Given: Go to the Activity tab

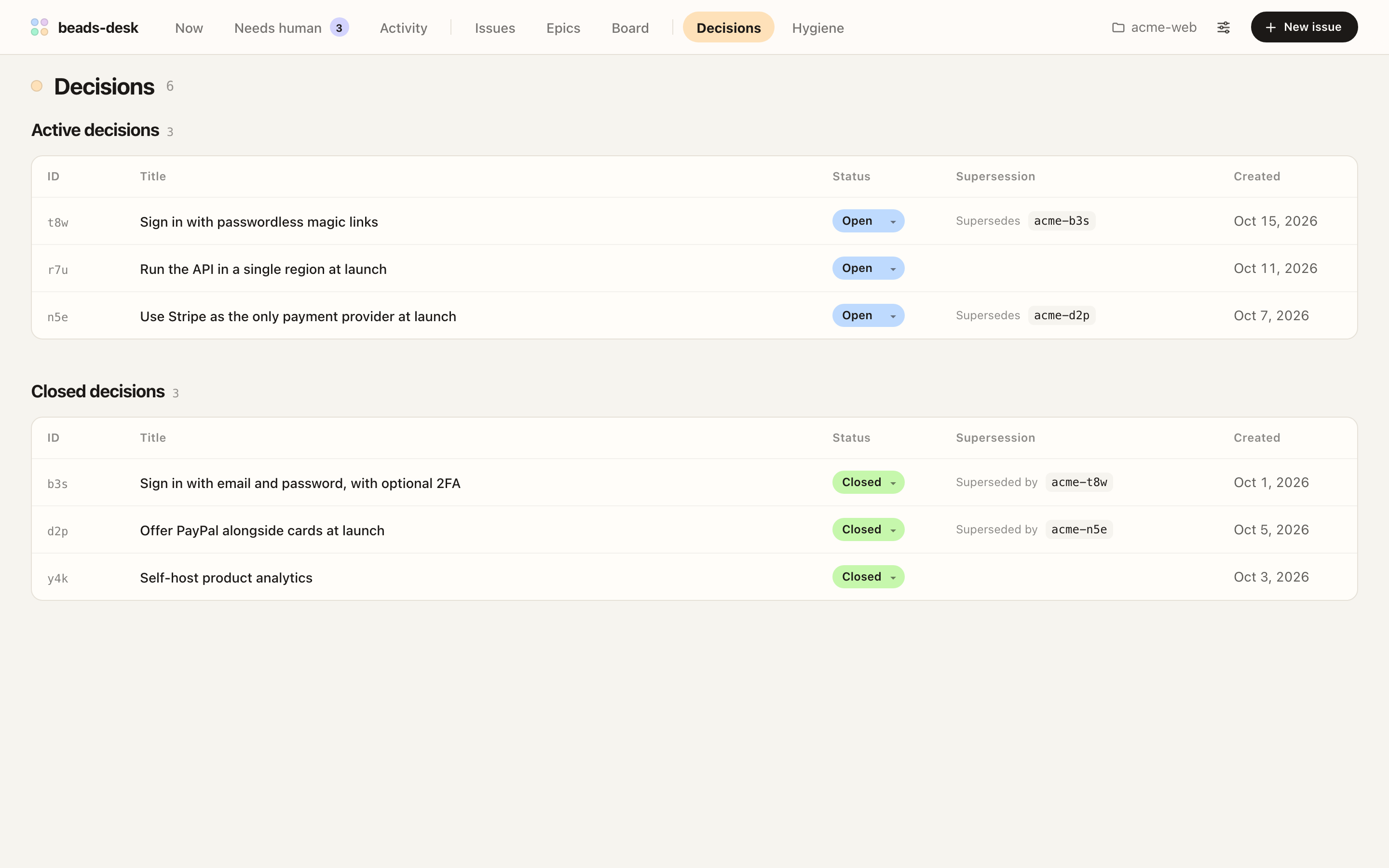Looking at the screenshot, I should 404,27.
